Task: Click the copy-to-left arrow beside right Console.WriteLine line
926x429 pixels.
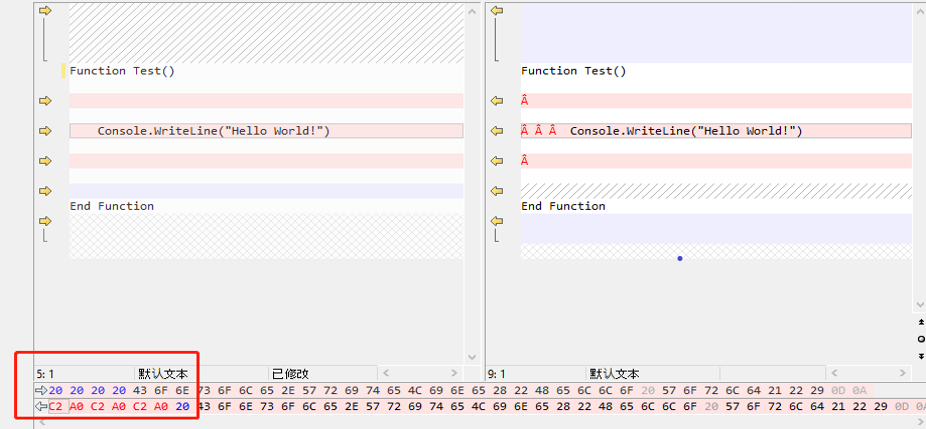Action: 497,131
